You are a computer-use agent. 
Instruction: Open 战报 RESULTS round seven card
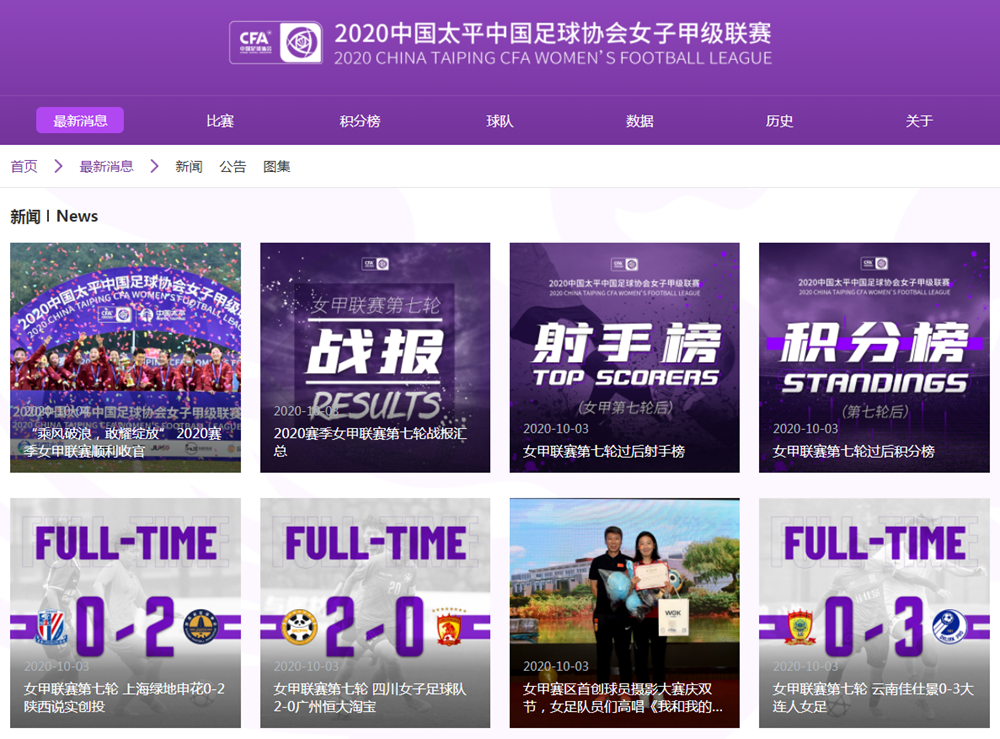coord(375,358)
